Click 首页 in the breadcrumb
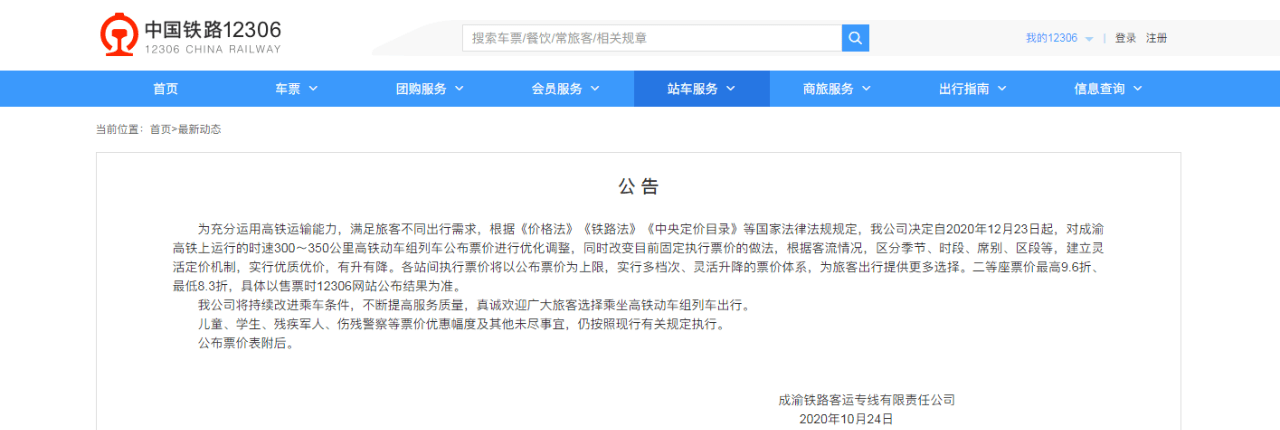1280x430 pixels. pos(160,129)
